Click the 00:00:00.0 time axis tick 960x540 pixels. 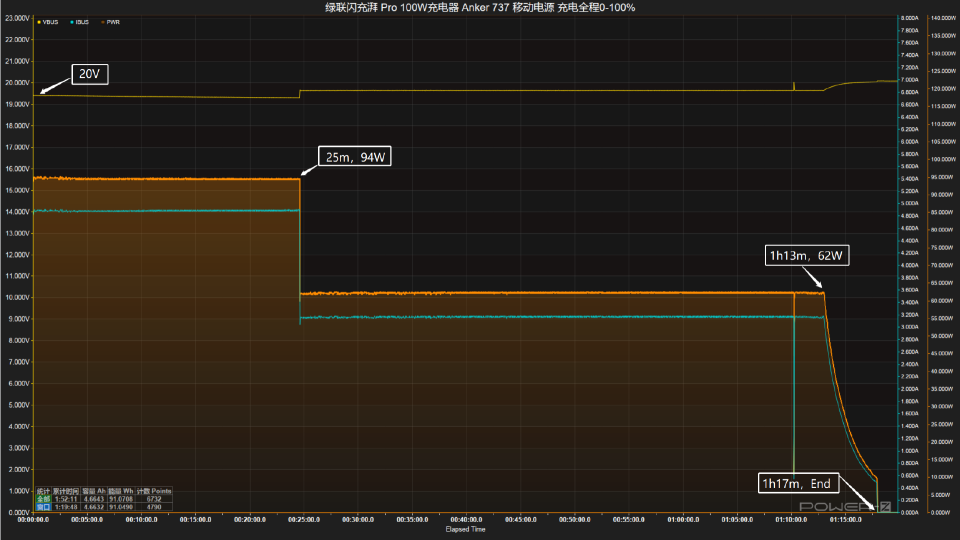tap(33, 520)
